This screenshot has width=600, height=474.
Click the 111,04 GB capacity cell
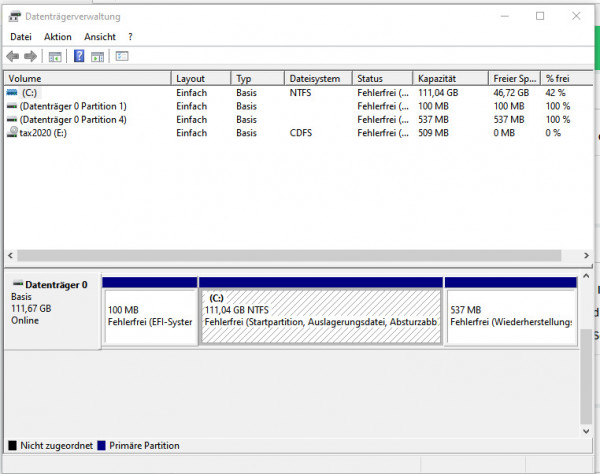pyautogui.click(x=438, y=93)
